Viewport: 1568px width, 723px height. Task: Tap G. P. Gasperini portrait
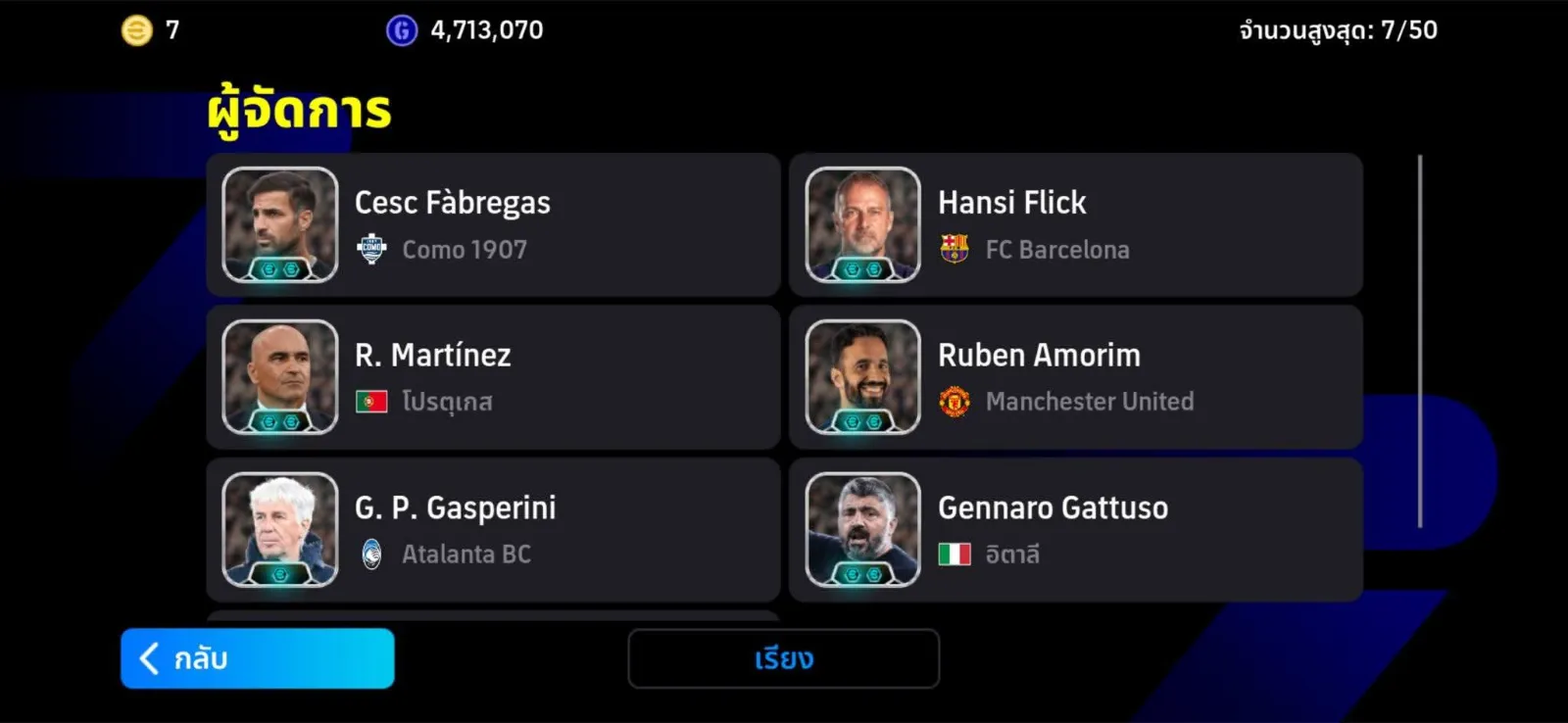pyautogui.click(x=280, y=530)
